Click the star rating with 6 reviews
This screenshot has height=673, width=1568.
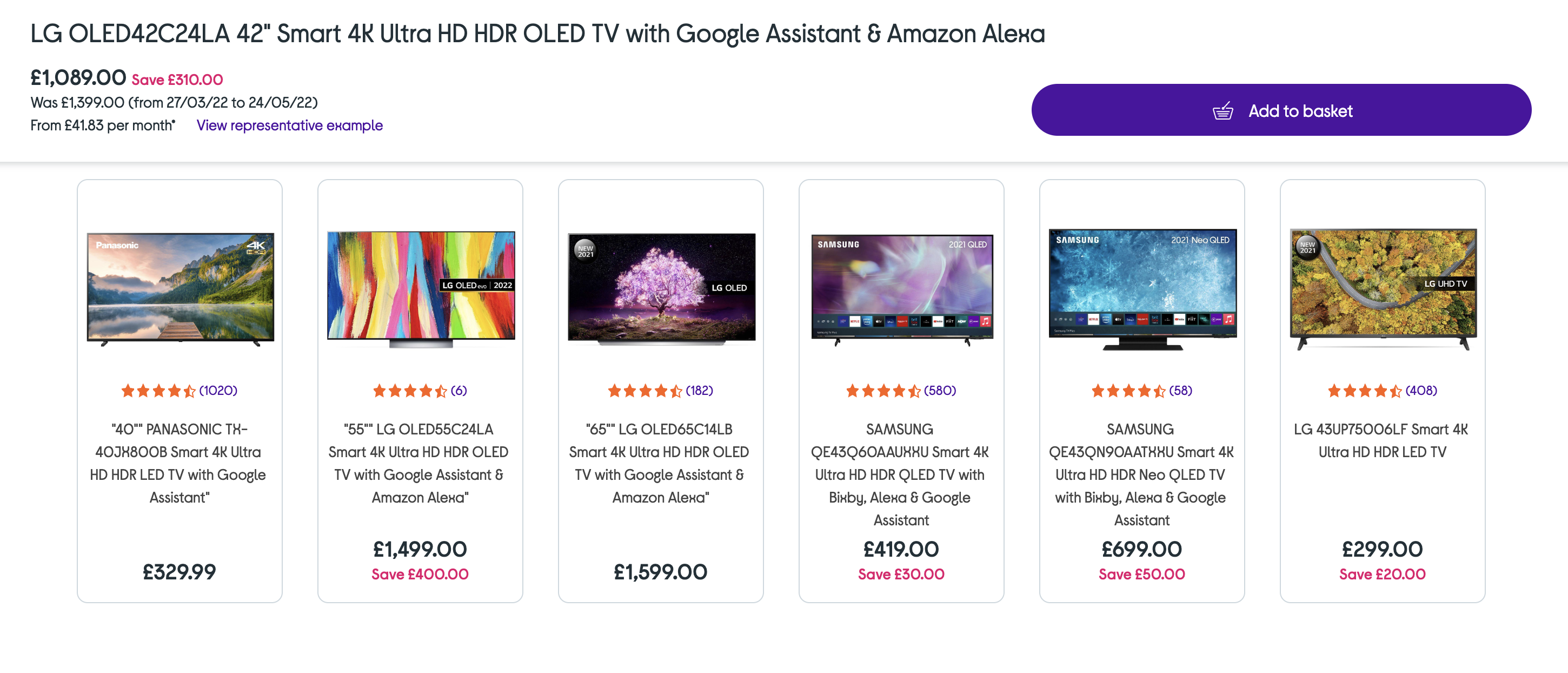click(x=420, y=391)
